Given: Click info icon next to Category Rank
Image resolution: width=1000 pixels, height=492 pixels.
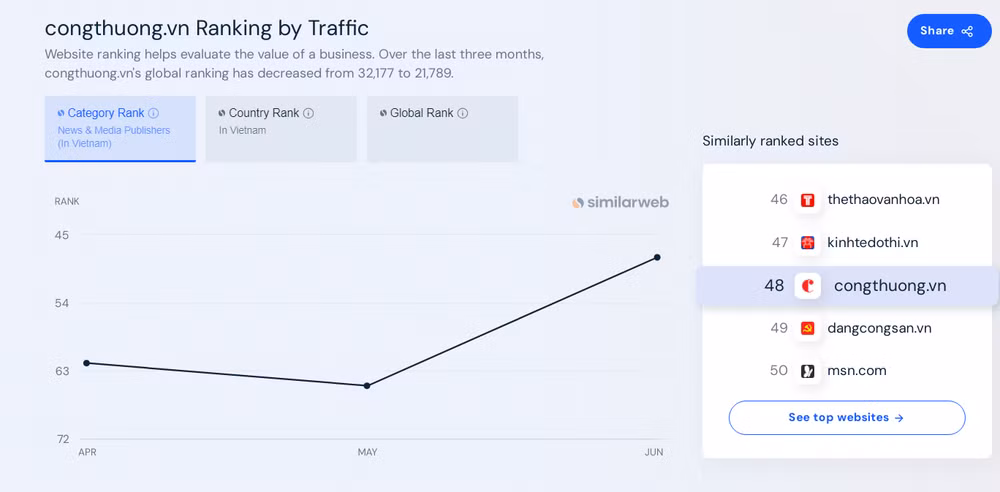Looking at the screenshot, I should tap(153, 114).
